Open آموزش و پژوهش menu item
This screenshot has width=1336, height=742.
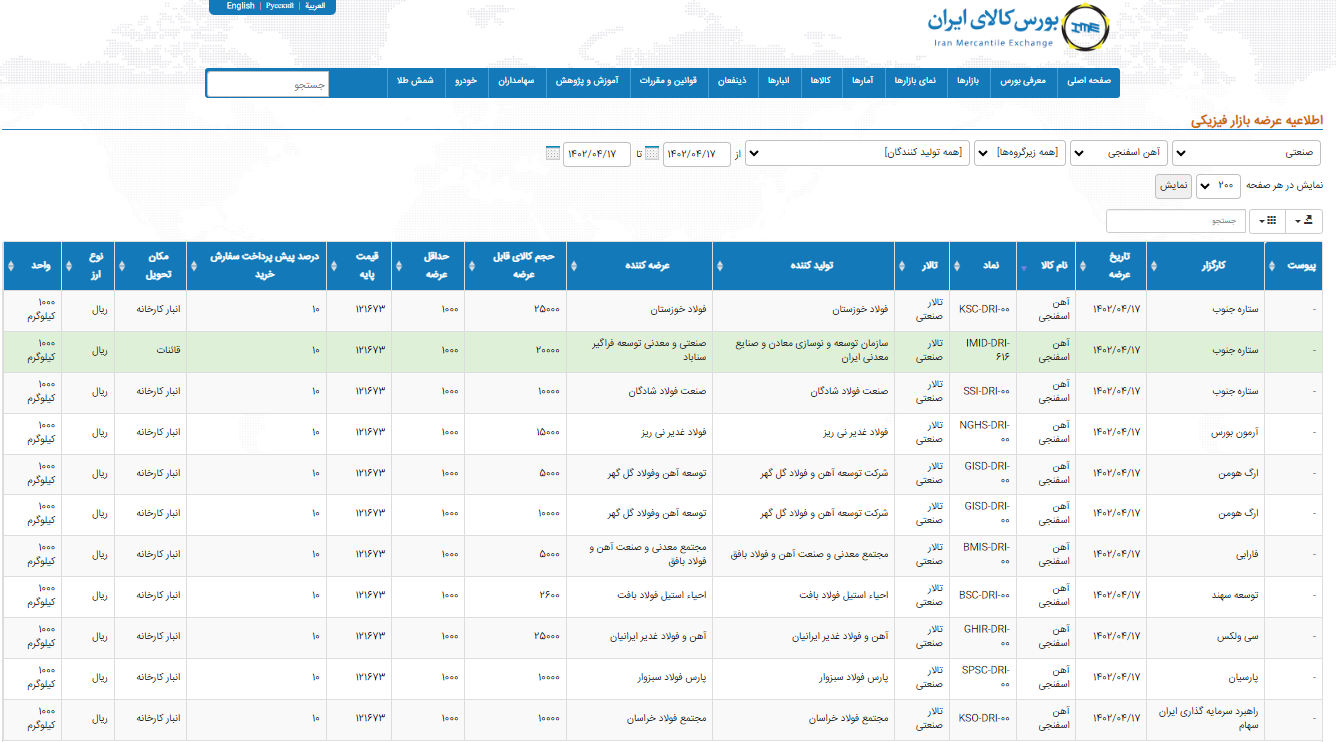tap(588, 82)
